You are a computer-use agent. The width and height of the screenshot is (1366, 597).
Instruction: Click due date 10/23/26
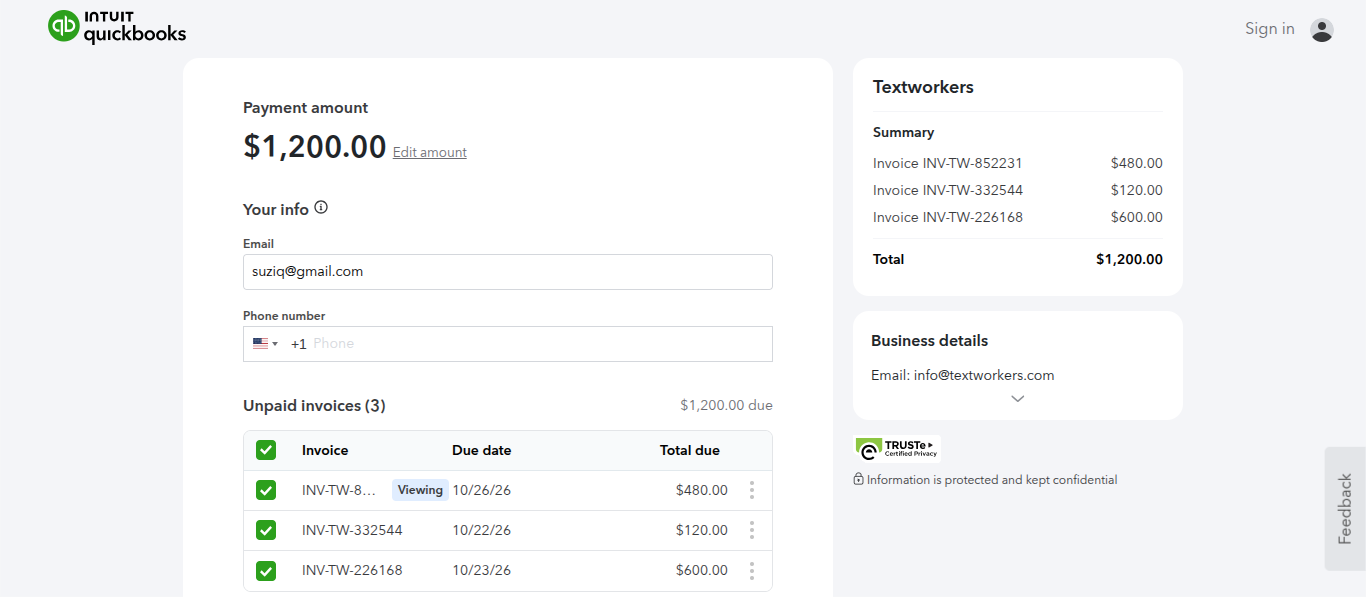[482, 570]
